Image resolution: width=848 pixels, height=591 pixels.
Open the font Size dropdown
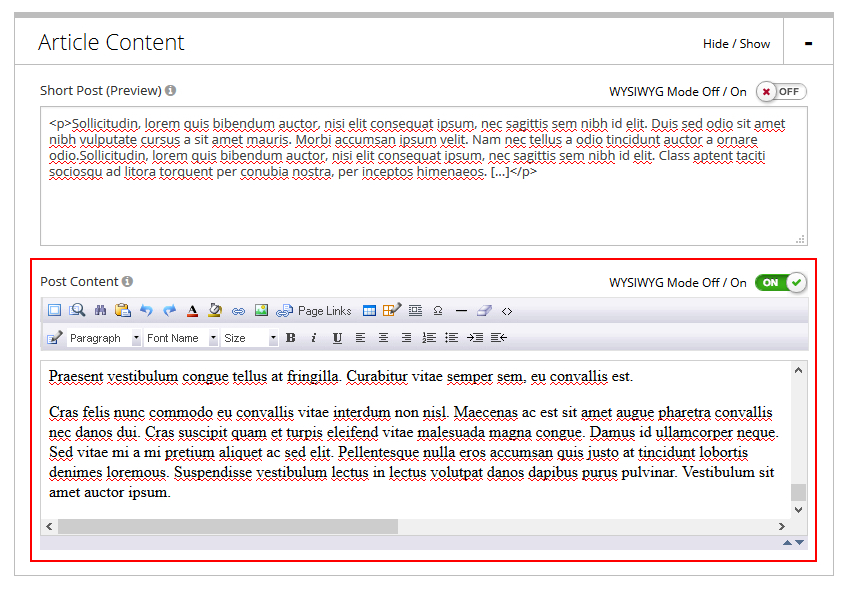click(x=250, y=338)
